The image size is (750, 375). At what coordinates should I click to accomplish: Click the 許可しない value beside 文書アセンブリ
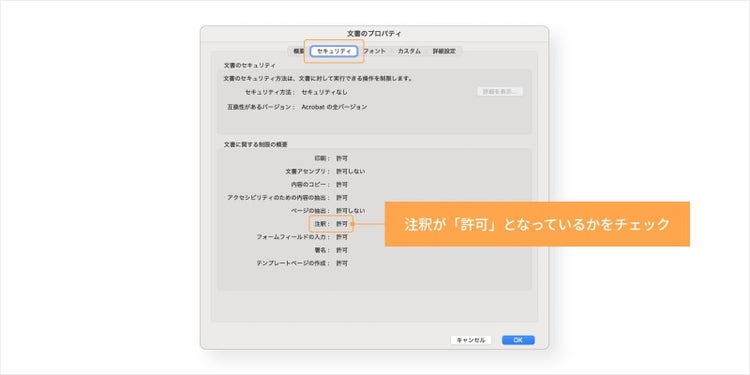(x=351, y=171)
